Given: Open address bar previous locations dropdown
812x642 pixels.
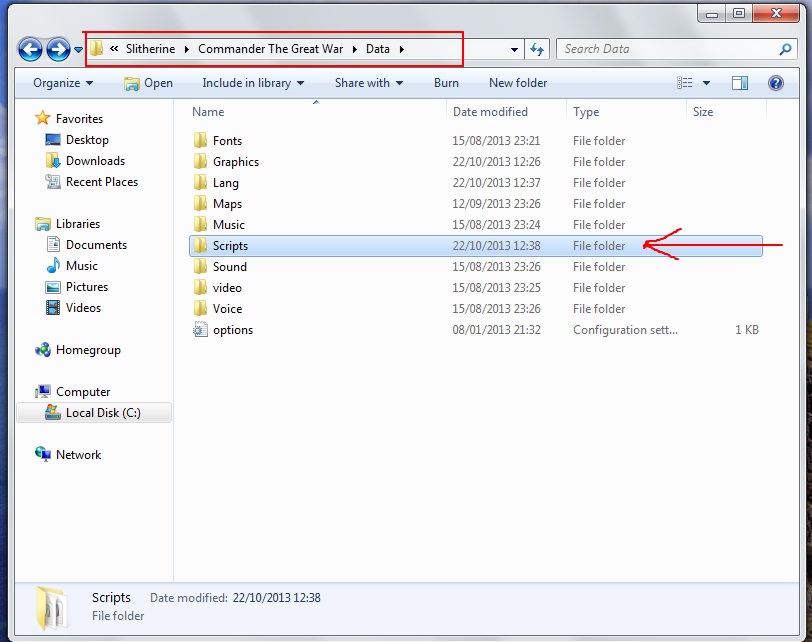Looking at the screenshot, I should coord(514,50).
